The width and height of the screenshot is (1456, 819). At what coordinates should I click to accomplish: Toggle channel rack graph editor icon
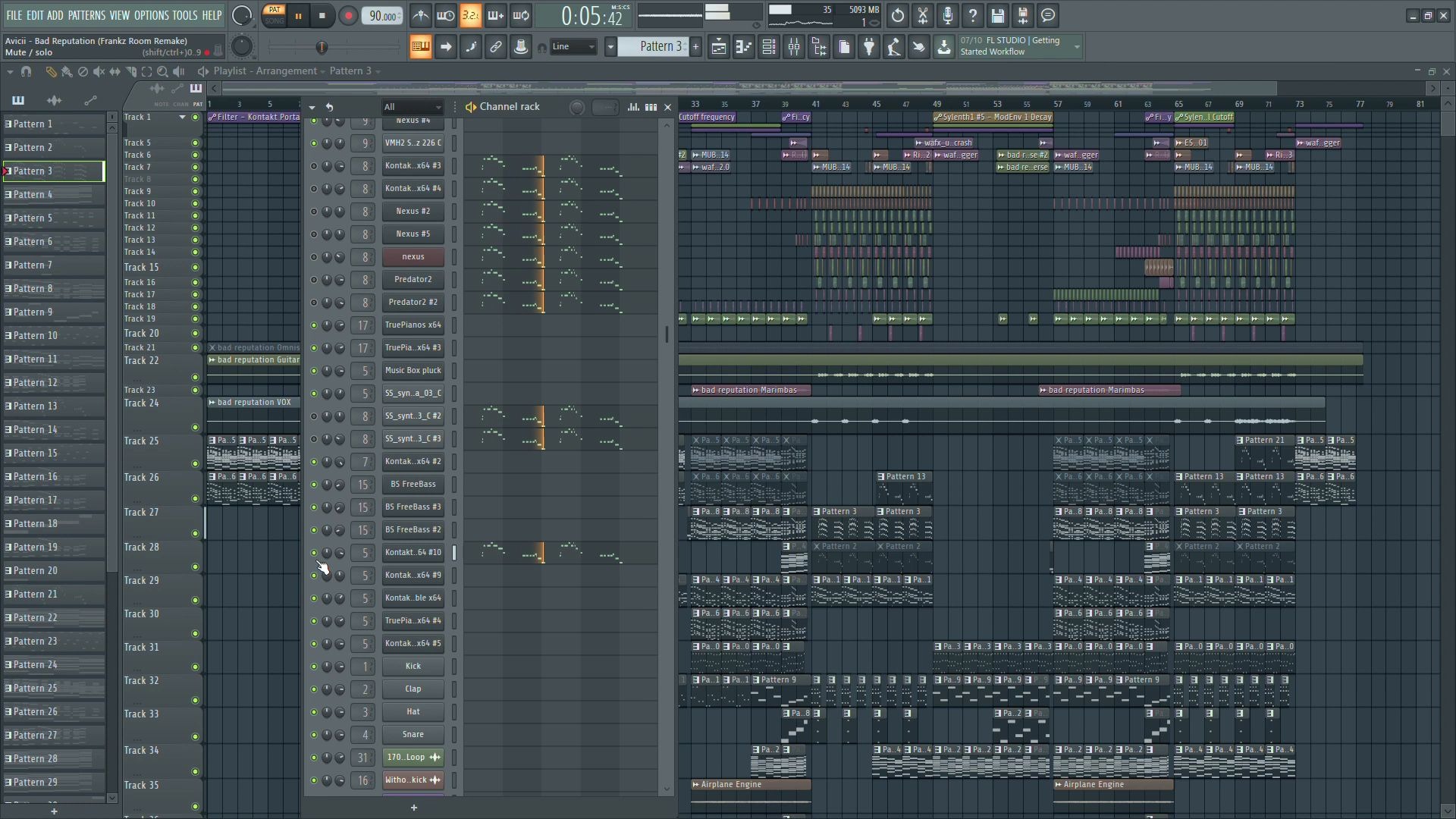[x=633, y=107]
